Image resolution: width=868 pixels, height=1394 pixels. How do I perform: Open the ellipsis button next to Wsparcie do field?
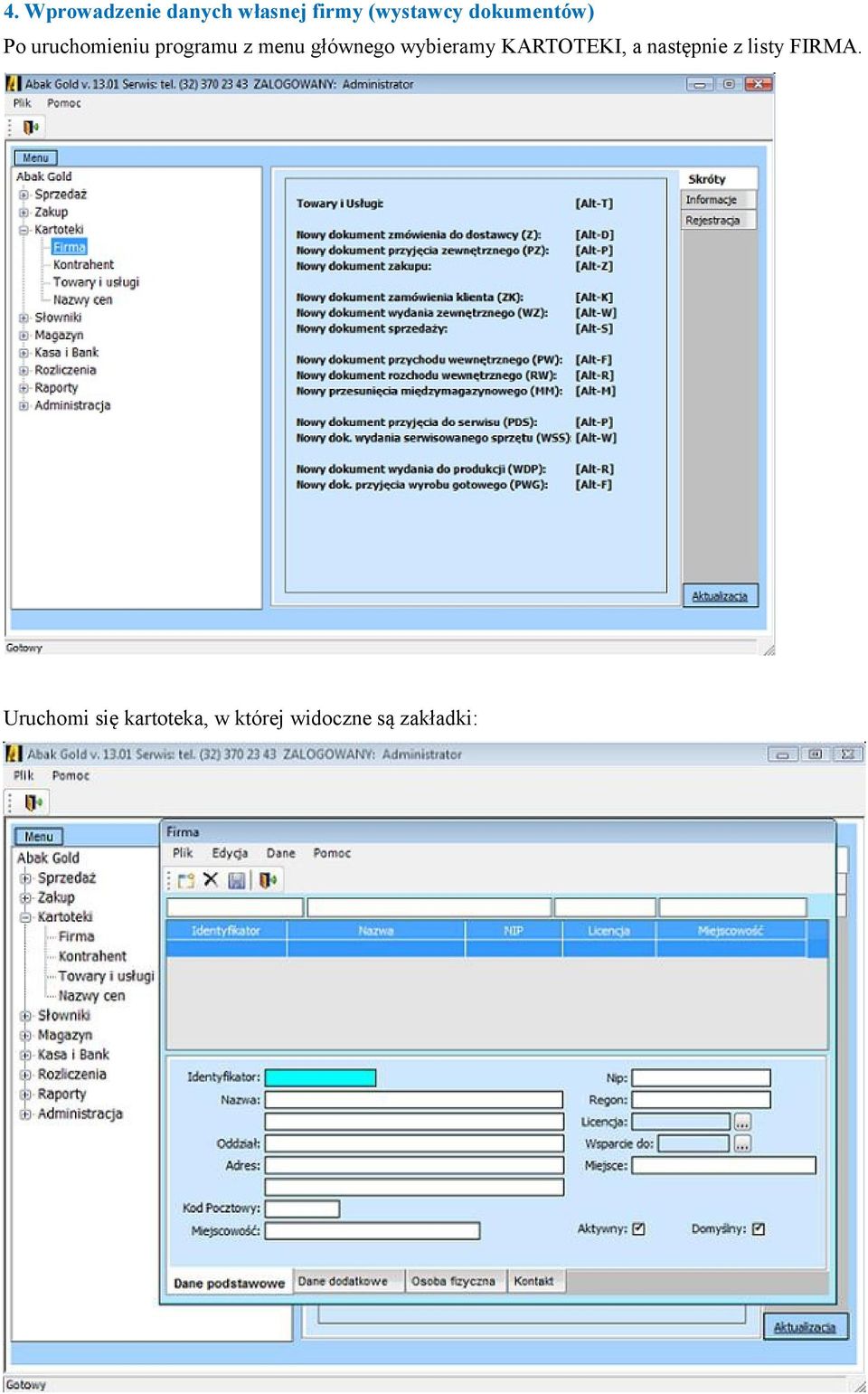pyautogui.click(x=742, y=1143)
